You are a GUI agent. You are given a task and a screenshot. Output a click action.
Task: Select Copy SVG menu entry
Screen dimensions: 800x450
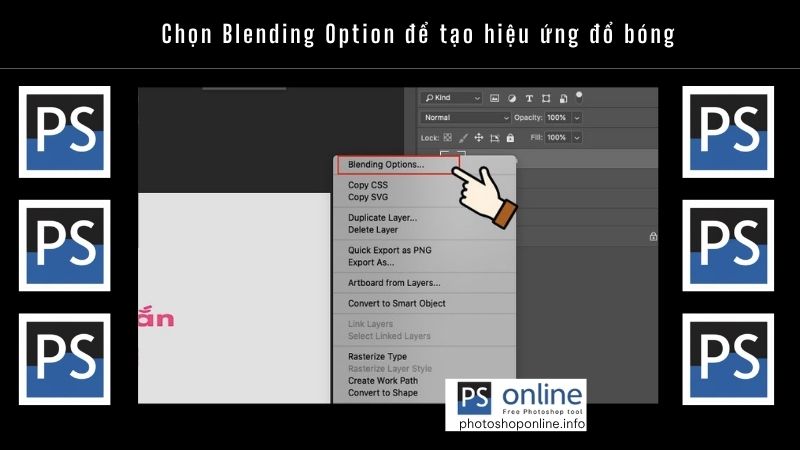(368, 197)
